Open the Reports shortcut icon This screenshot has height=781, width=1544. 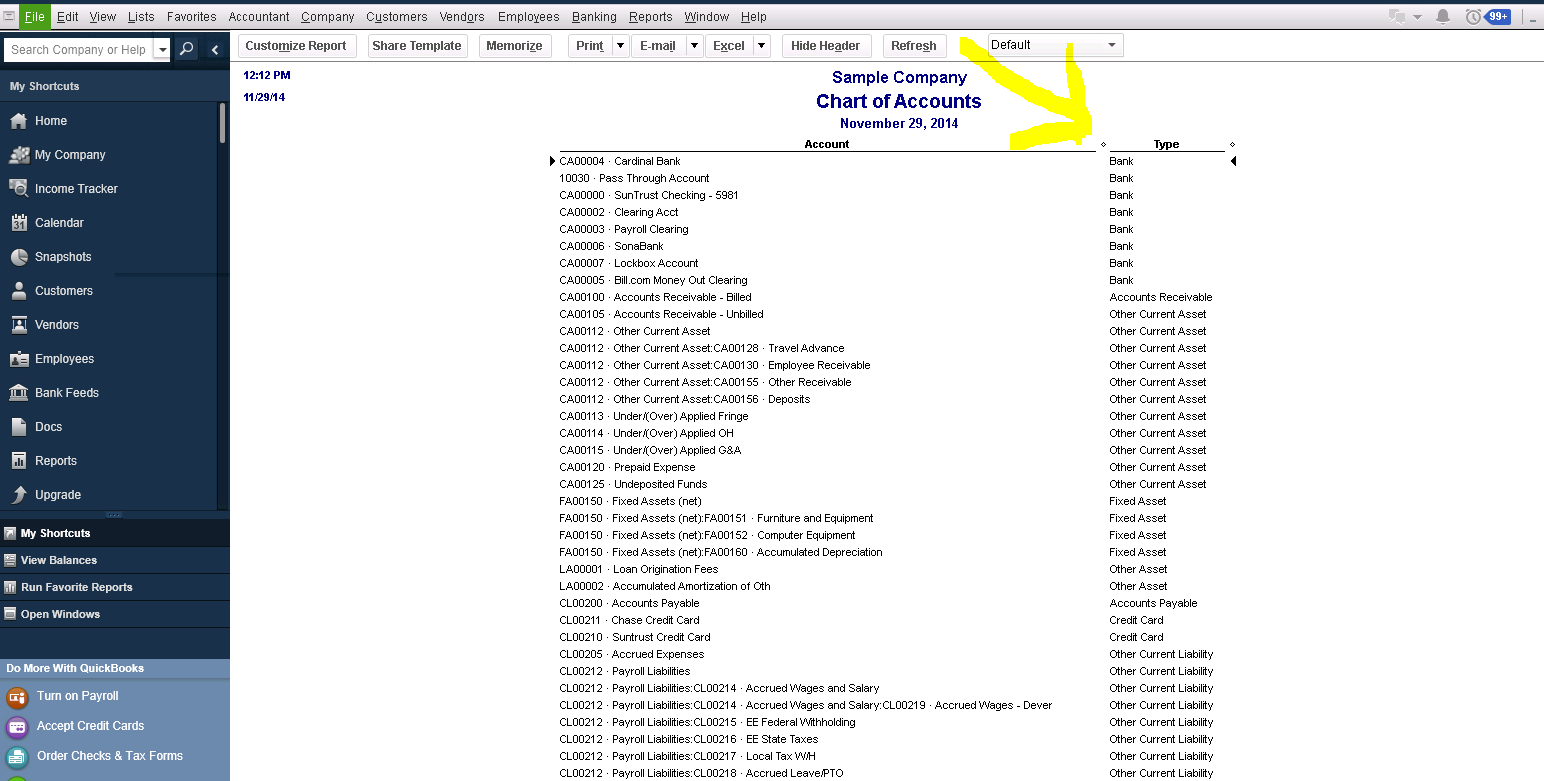pyautogui.click(x=18, y=461)
